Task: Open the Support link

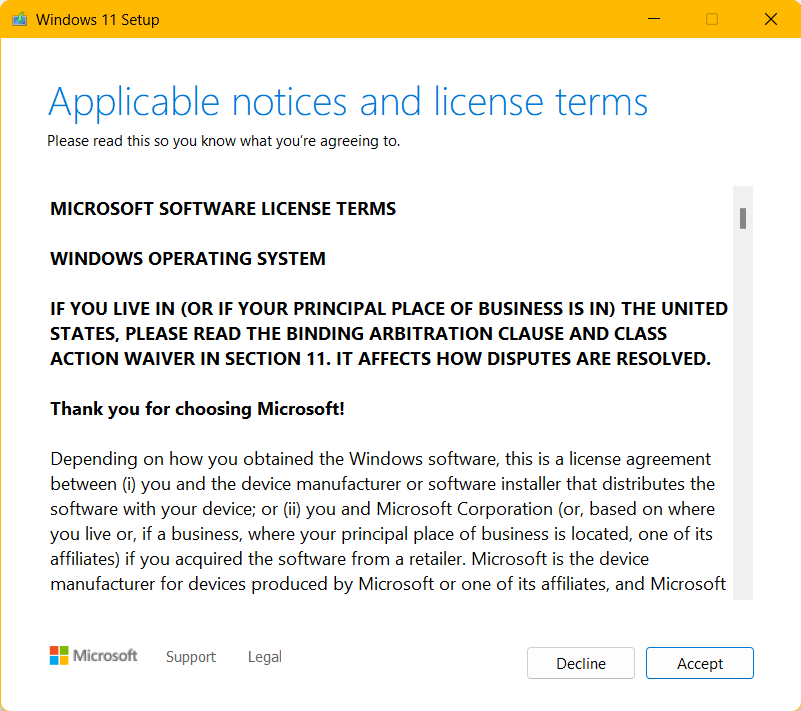Action: pyautogui.click(x=191, y=656)
